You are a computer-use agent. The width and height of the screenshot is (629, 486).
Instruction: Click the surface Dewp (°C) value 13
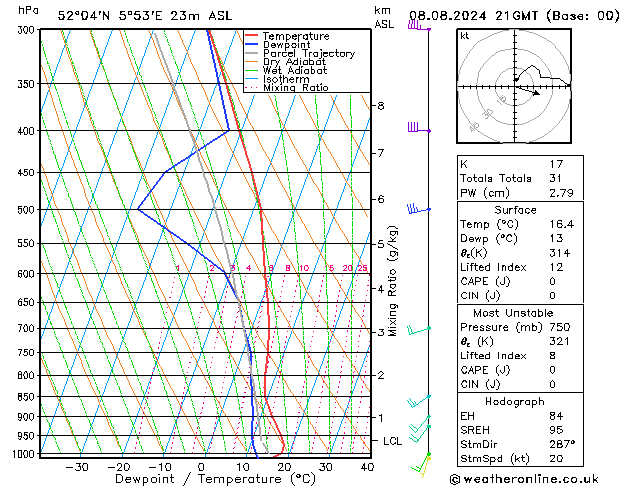click(x=556, y=238)
